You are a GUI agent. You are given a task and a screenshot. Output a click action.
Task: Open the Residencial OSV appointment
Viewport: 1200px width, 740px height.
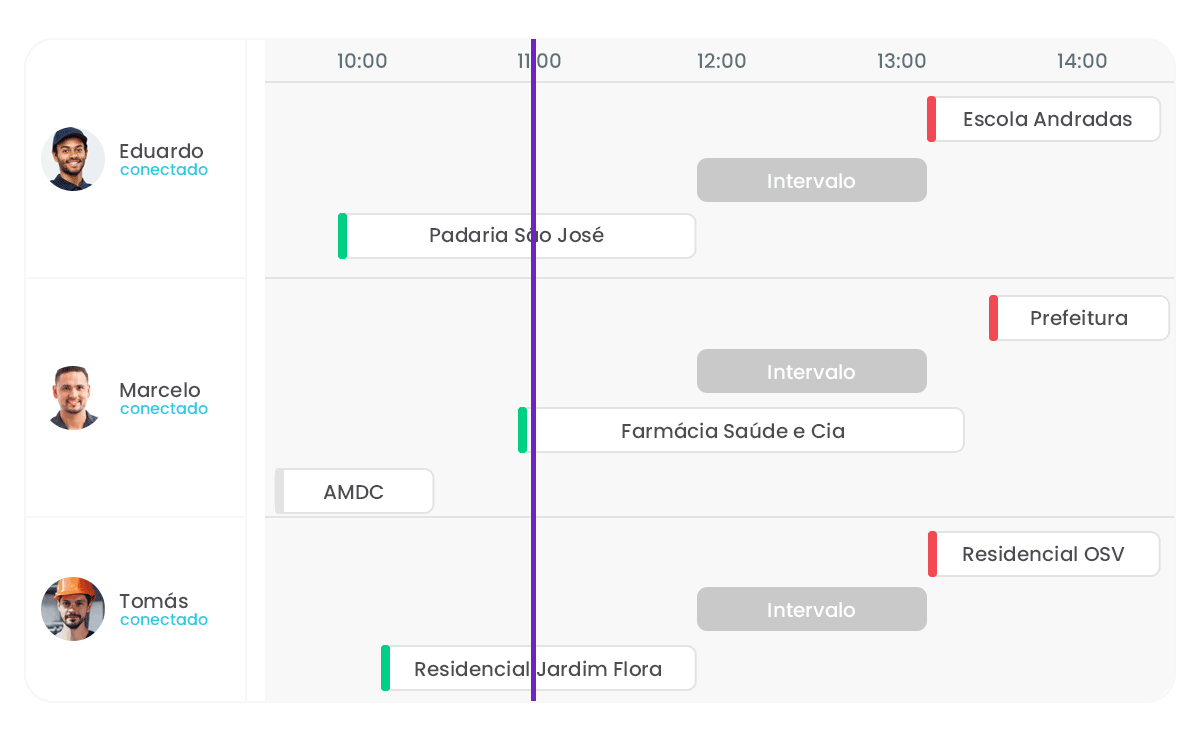[1045, 554]
